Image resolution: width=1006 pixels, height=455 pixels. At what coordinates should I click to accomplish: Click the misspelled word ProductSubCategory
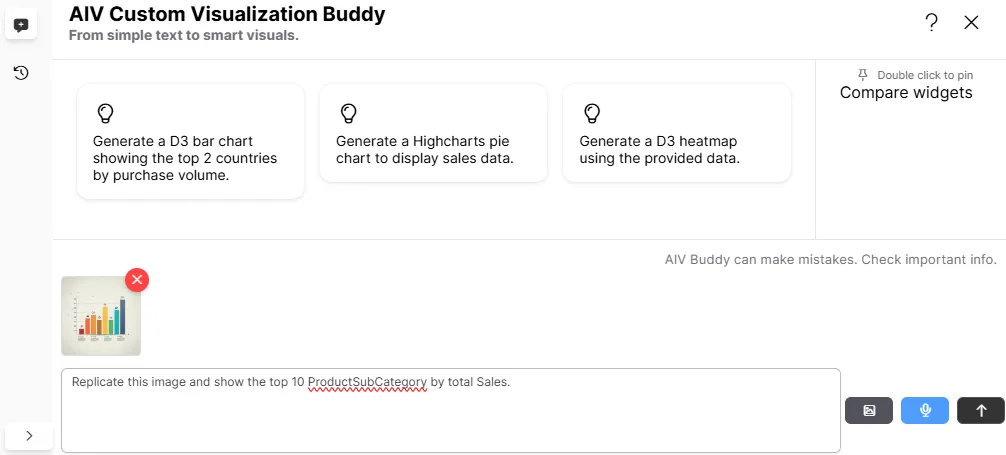pyautogui.click(x=367, y=382)
